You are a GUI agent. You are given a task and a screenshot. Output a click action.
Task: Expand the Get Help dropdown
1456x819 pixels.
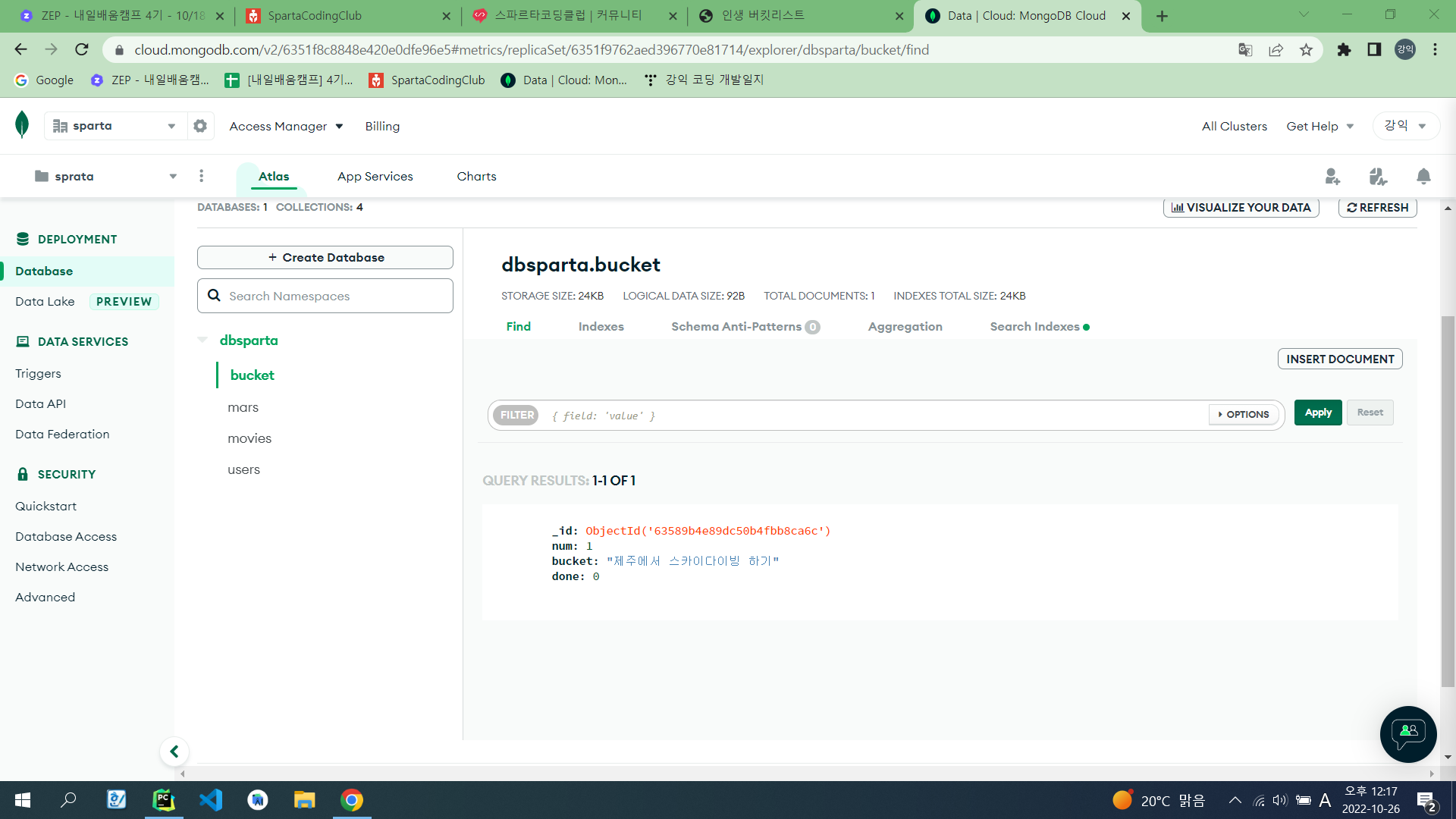[1319, 127]
